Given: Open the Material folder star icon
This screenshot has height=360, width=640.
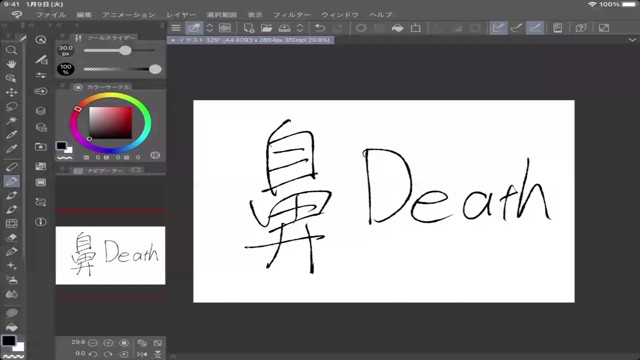Looking at the screenshot, I should click(x=40, y=147).
